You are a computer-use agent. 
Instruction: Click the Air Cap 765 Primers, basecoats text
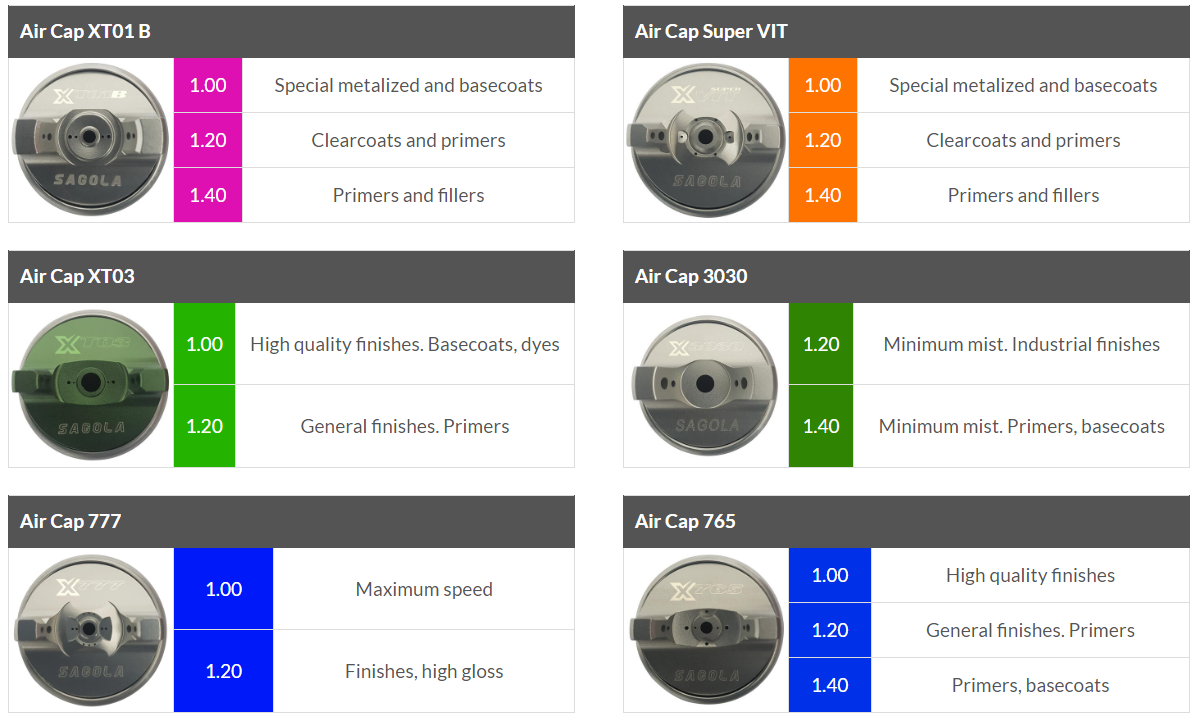pyautogui.click(x=1030, y=685)
